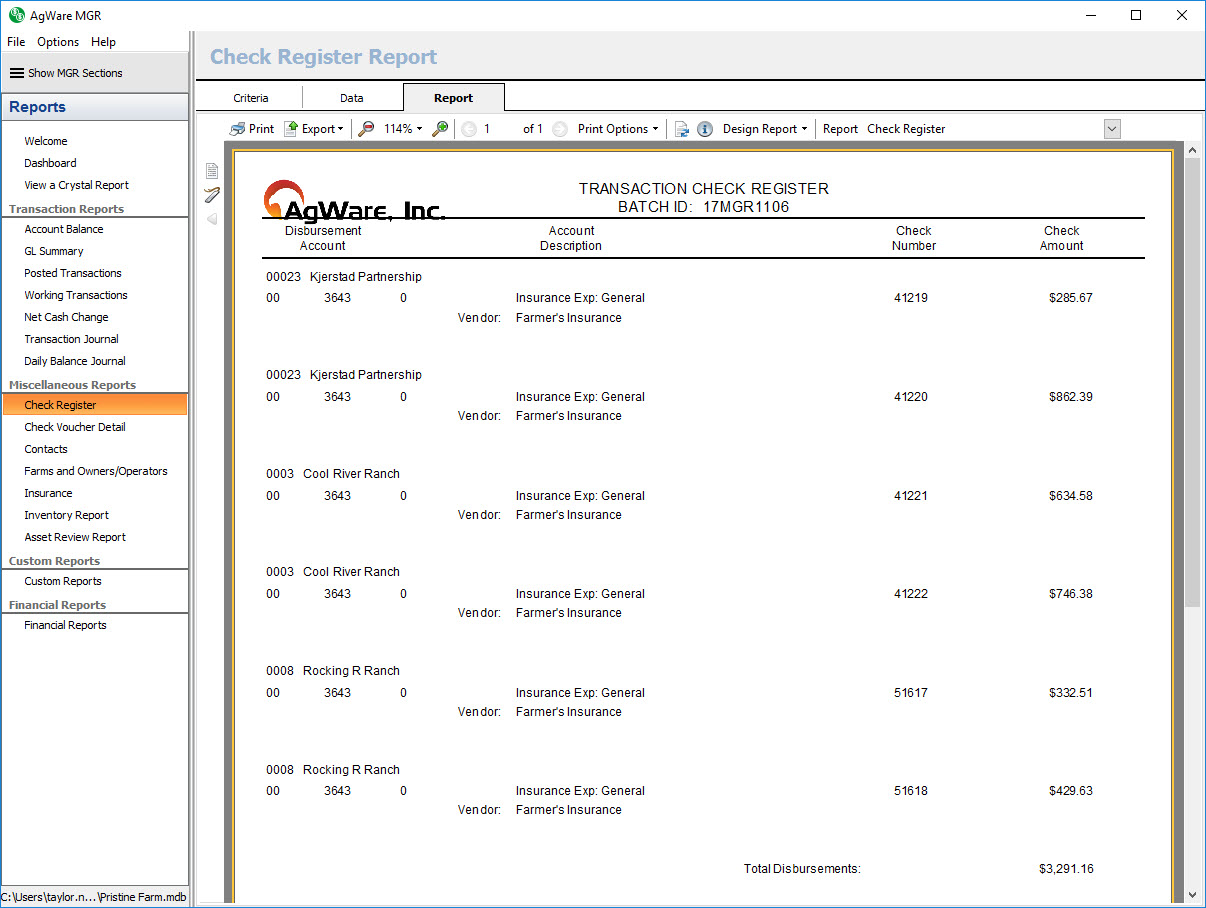The image size is (1206, 908).
Task: Click the zoom out magnifier icon
Action: [366, 129]
